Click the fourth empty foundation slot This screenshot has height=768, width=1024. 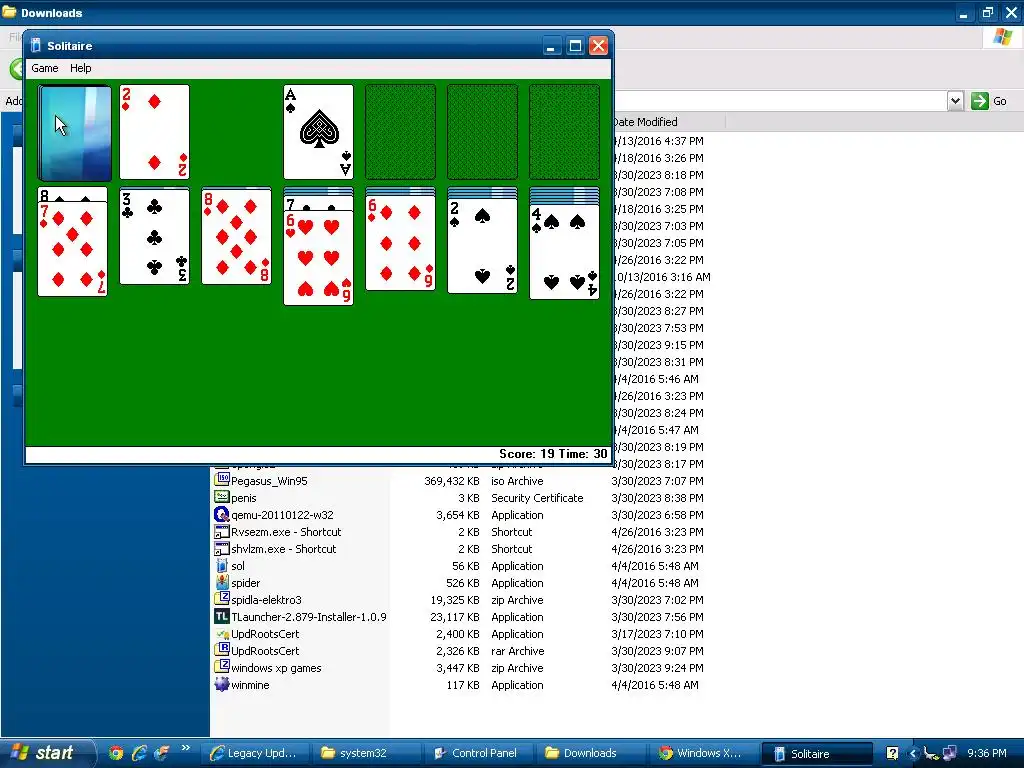pyautogui.click(x=564, y=132)
